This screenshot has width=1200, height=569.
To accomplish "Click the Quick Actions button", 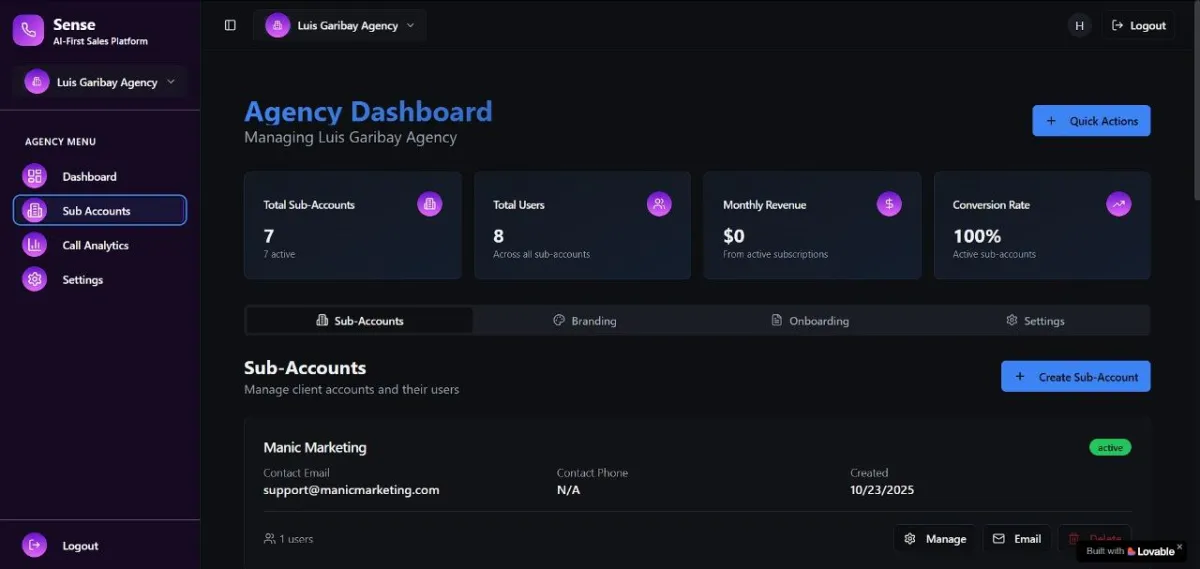I will (x=1091, y=121).
